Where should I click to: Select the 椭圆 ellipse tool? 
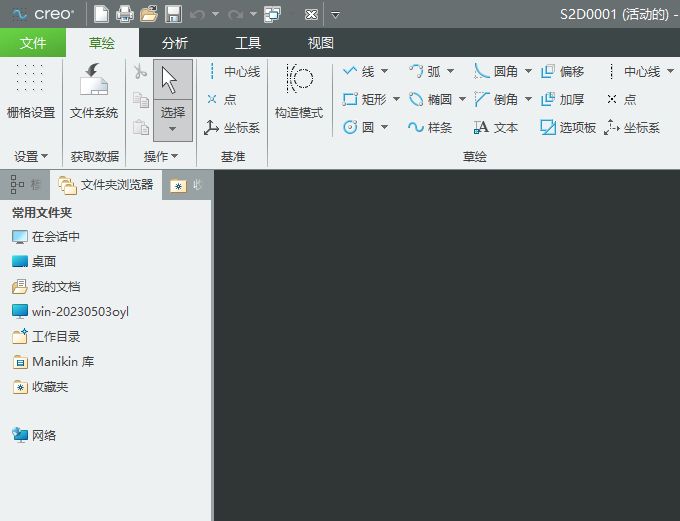(x=431, y=99)
